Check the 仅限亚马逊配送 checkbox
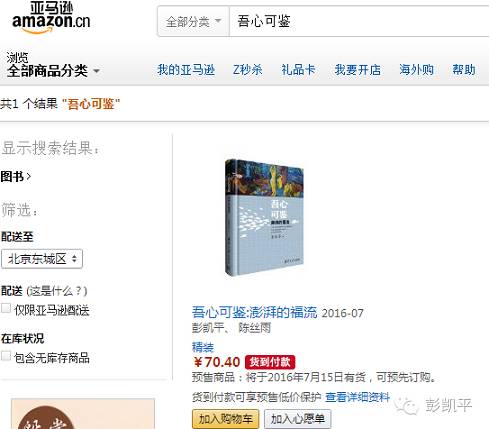489x429 pixels. point(6,308)
